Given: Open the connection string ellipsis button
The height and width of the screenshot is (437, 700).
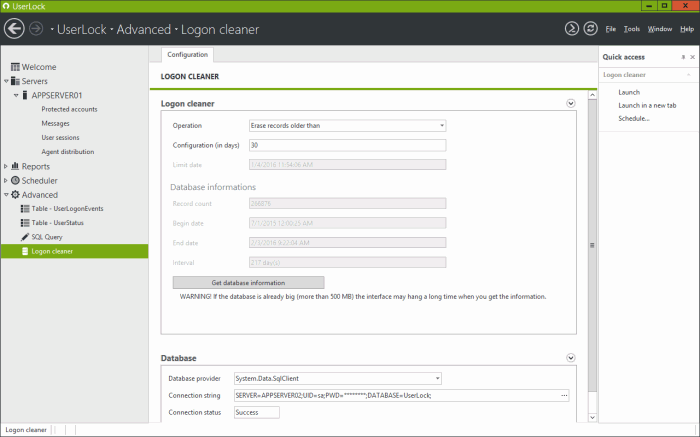Looking at the screenshot, I should coord(564,395).
